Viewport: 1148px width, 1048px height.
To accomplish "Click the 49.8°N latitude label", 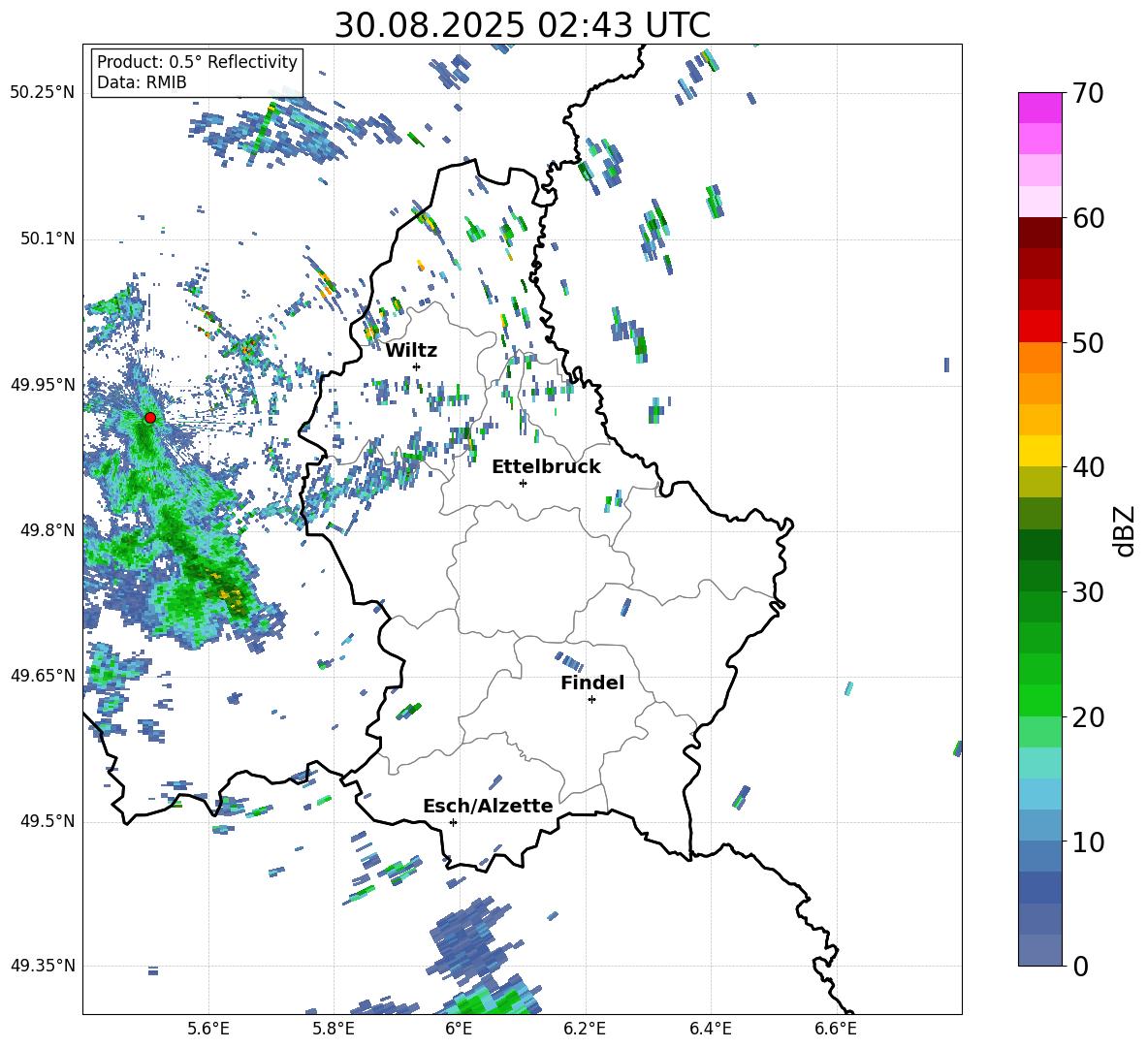I will click(x=48, y=530).
